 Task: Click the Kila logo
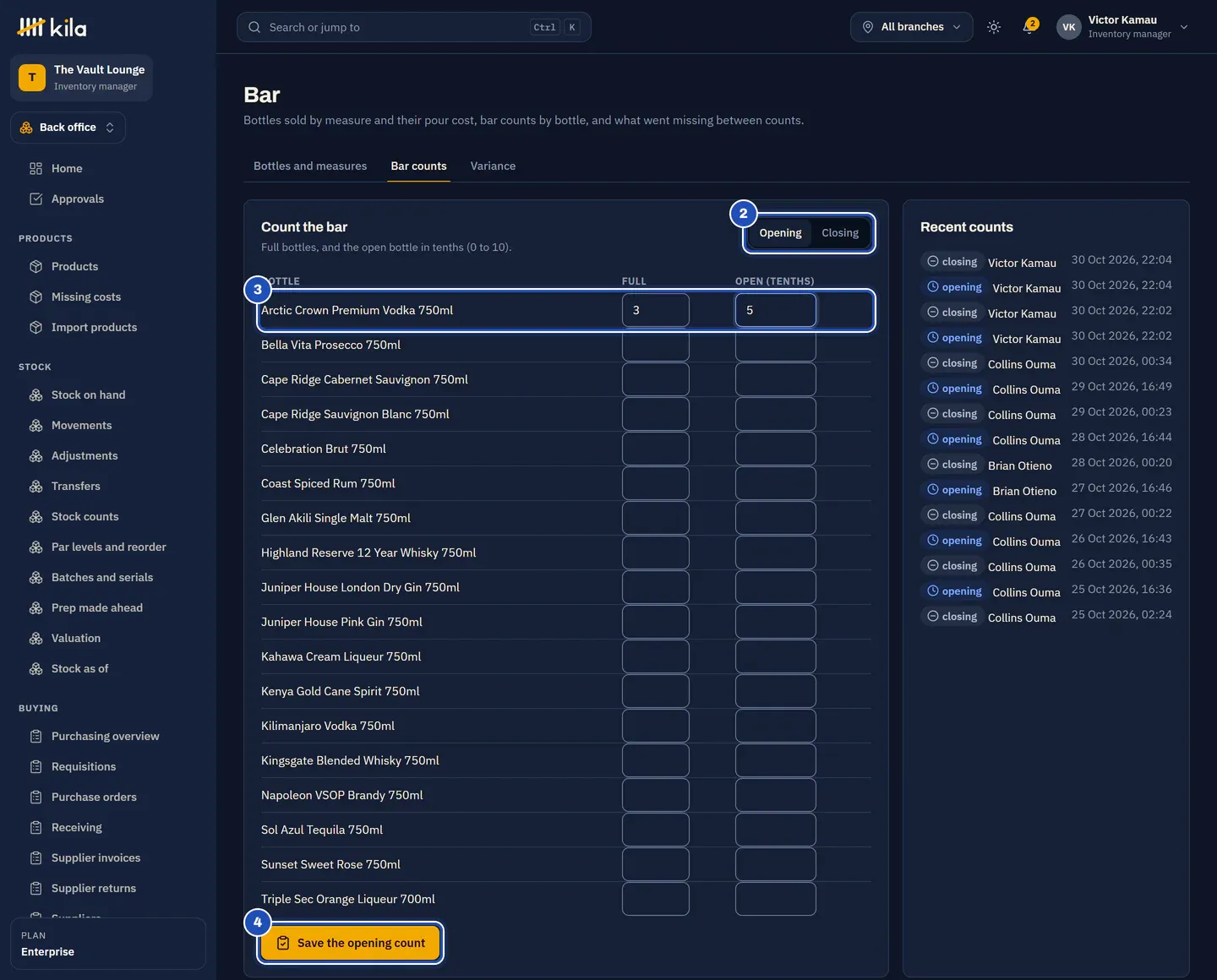click(x=52, y=28)
